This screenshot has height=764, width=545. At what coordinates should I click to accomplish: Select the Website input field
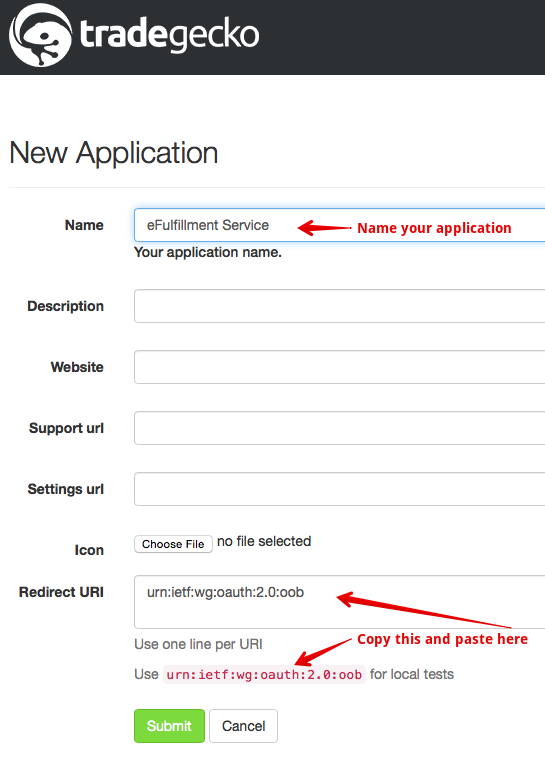coord(339,367)
